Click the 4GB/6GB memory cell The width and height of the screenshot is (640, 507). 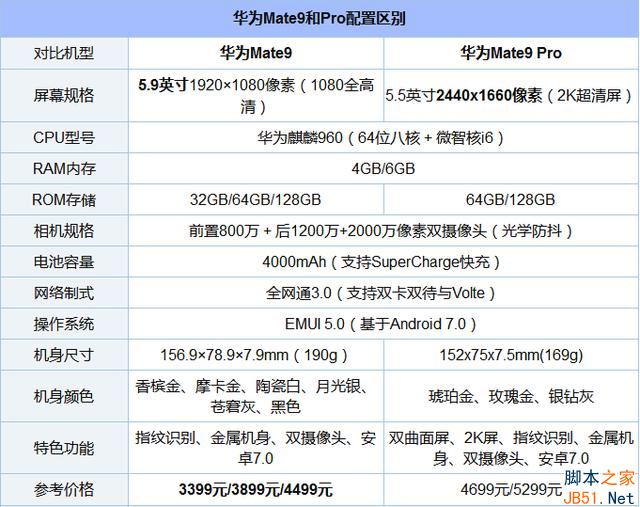pos(383,169)
